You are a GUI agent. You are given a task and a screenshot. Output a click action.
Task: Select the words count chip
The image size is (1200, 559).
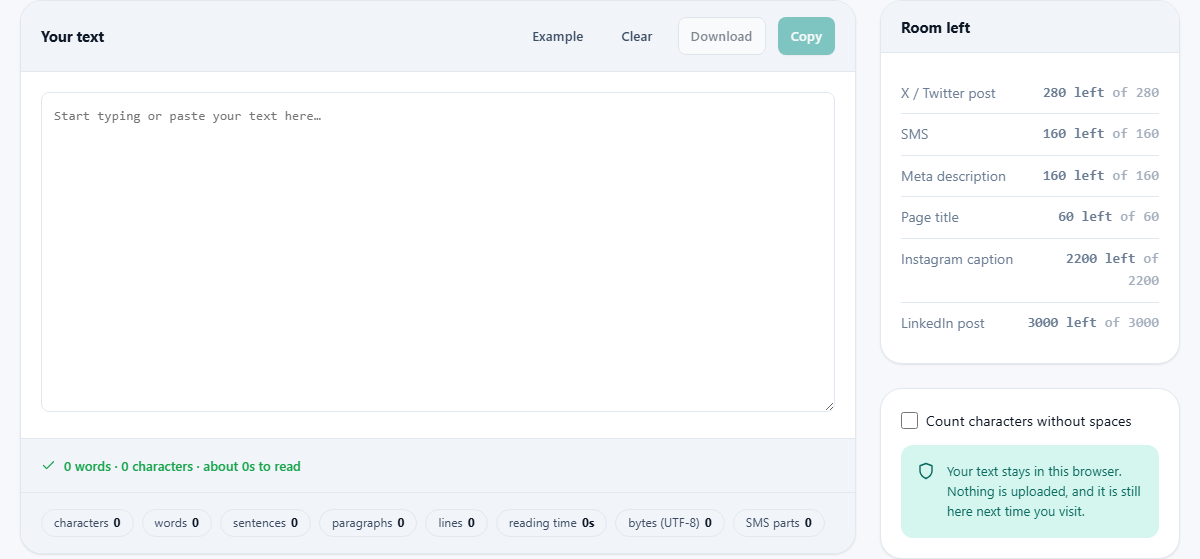pyautogui.click(x=177, y=523)
